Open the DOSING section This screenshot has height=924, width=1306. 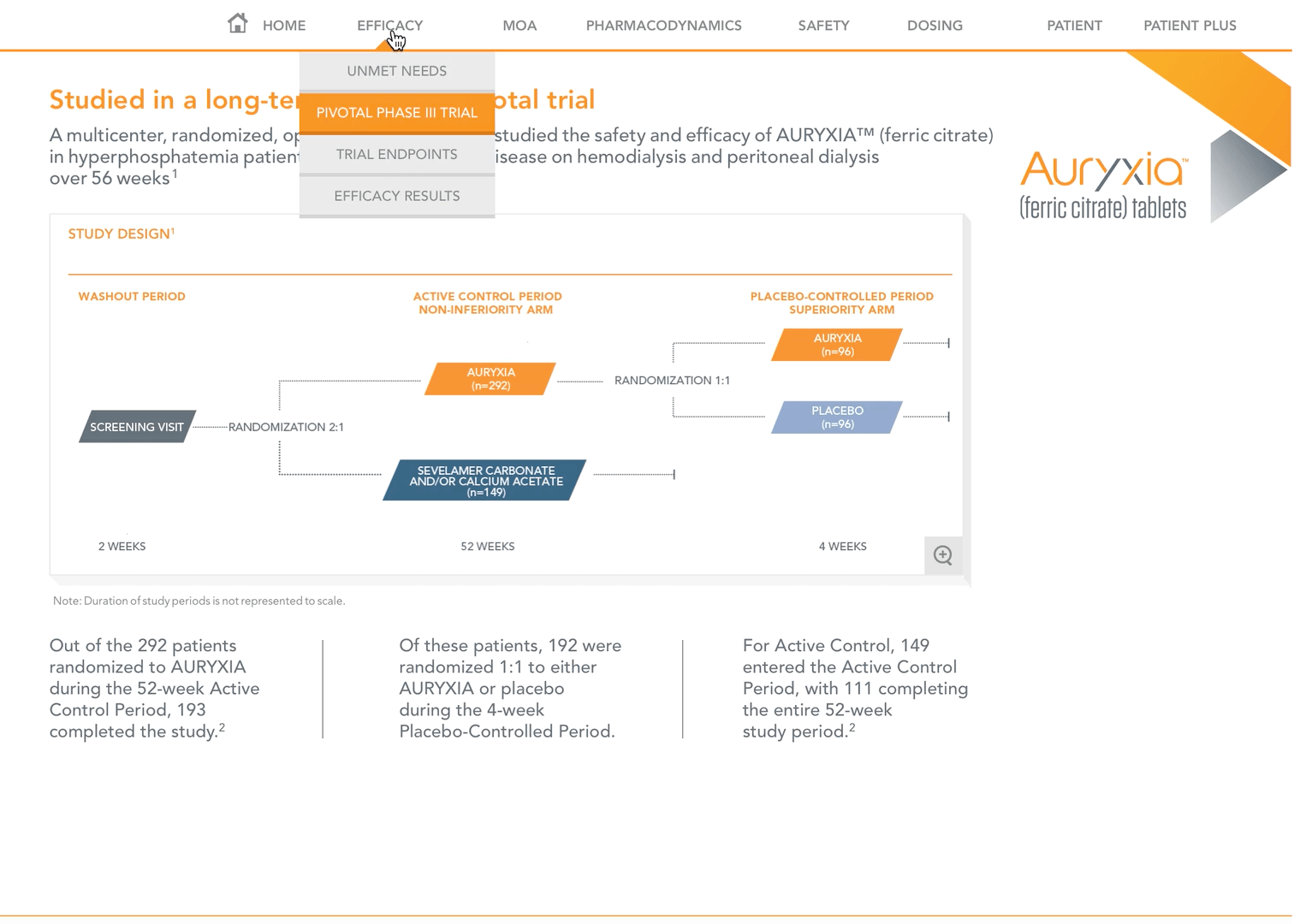tap(935, 26)
